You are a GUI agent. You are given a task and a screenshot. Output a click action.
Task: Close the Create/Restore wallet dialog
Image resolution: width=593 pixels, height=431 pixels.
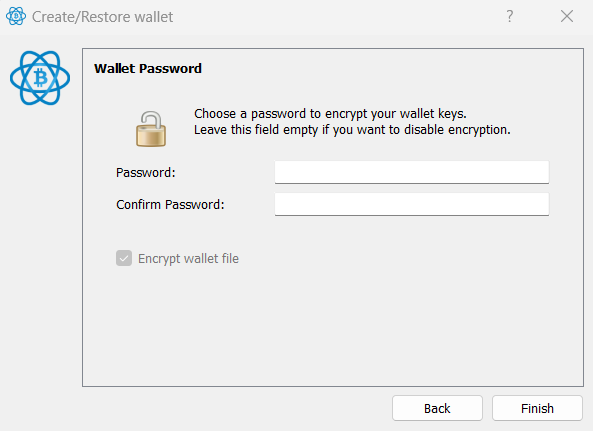(x=567, y=16)
